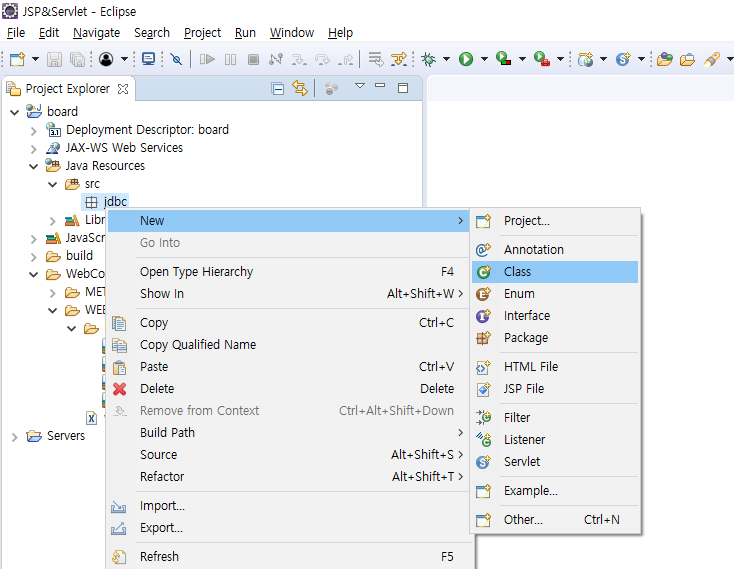Open the Search menu
Viewport: 734px width, 569px height.
coord(152,33)
